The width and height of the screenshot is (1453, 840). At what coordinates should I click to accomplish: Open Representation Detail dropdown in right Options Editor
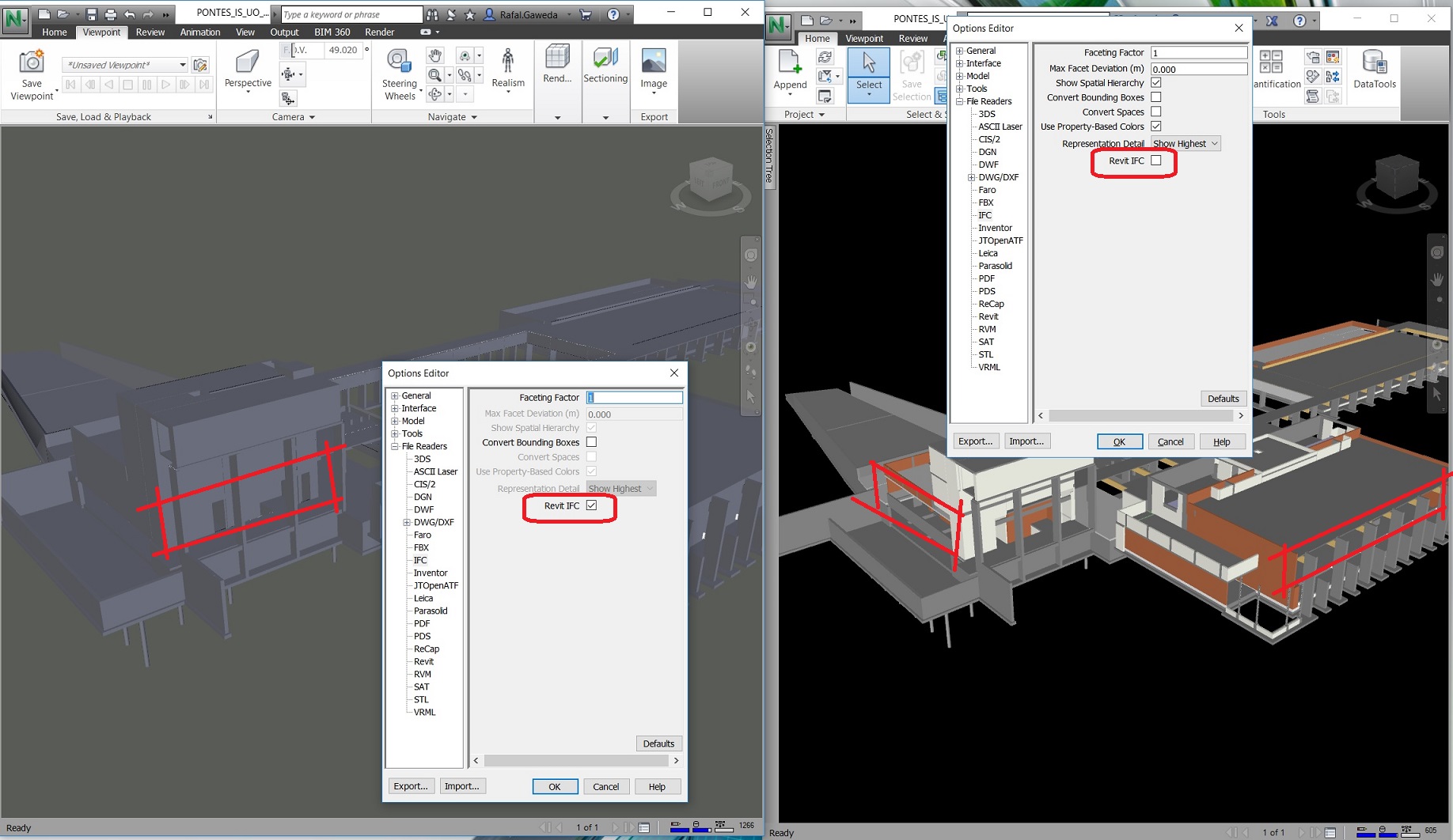click(1186, 143)
